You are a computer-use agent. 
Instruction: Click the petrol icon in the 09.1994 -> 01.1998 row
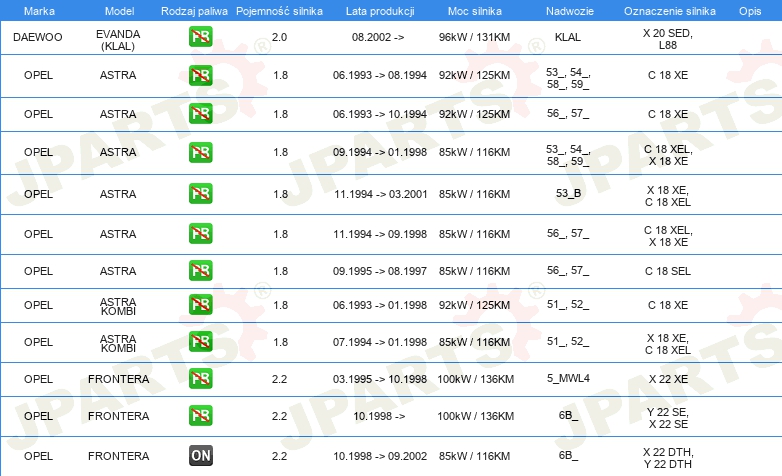200,152
